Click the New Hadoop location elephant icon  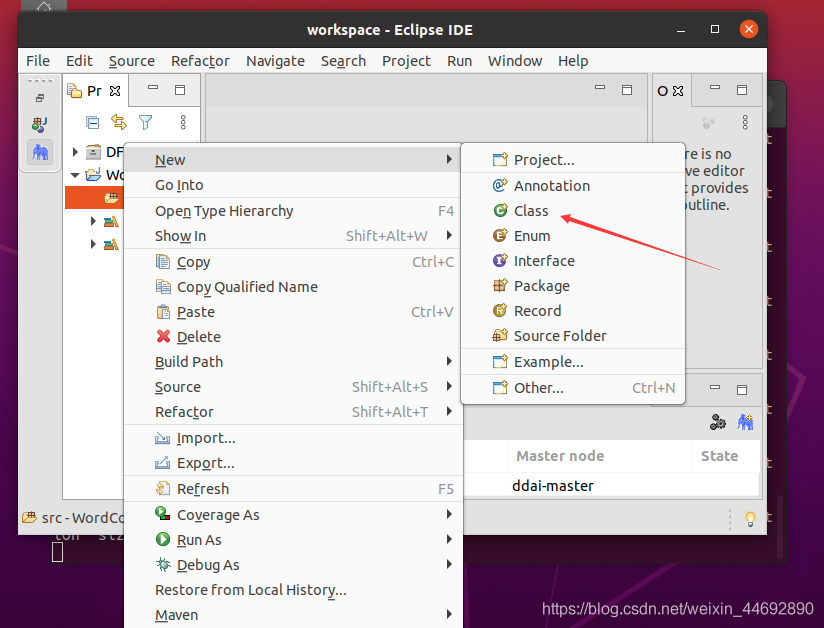(x=745, y=422)
